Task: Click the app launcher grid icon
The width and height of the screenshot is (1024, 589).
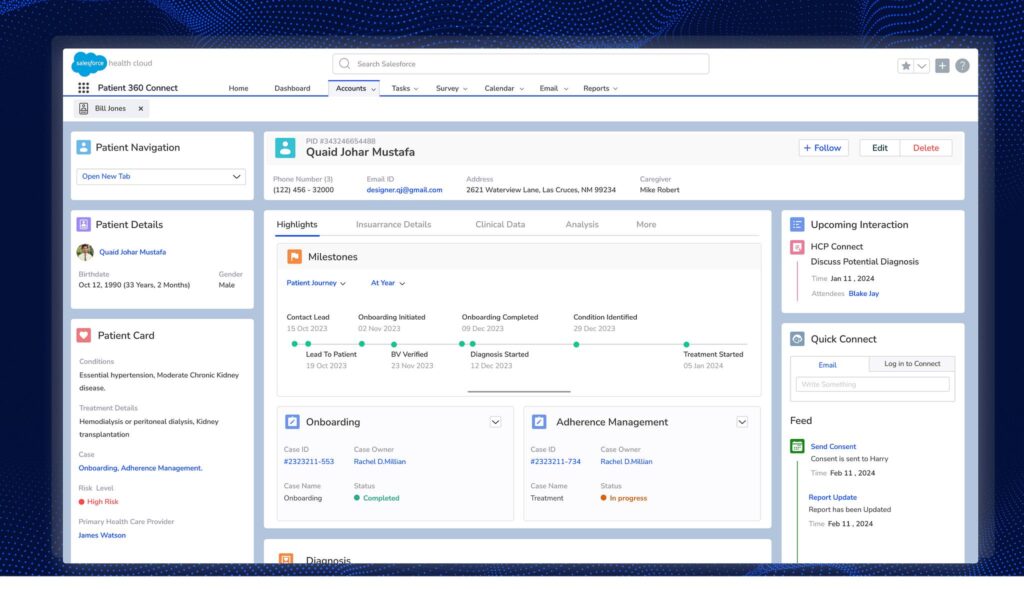Action: point(84,88)
